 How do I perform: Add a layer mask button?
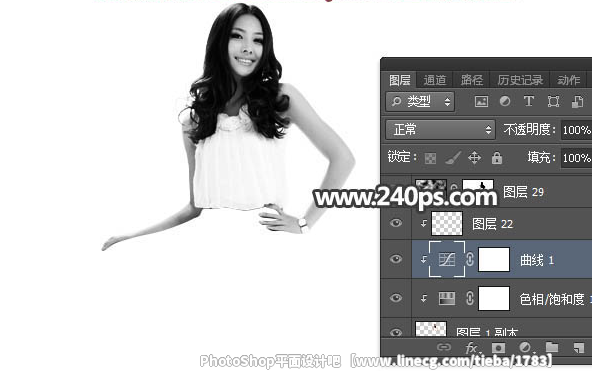click(x=498, y=347)
